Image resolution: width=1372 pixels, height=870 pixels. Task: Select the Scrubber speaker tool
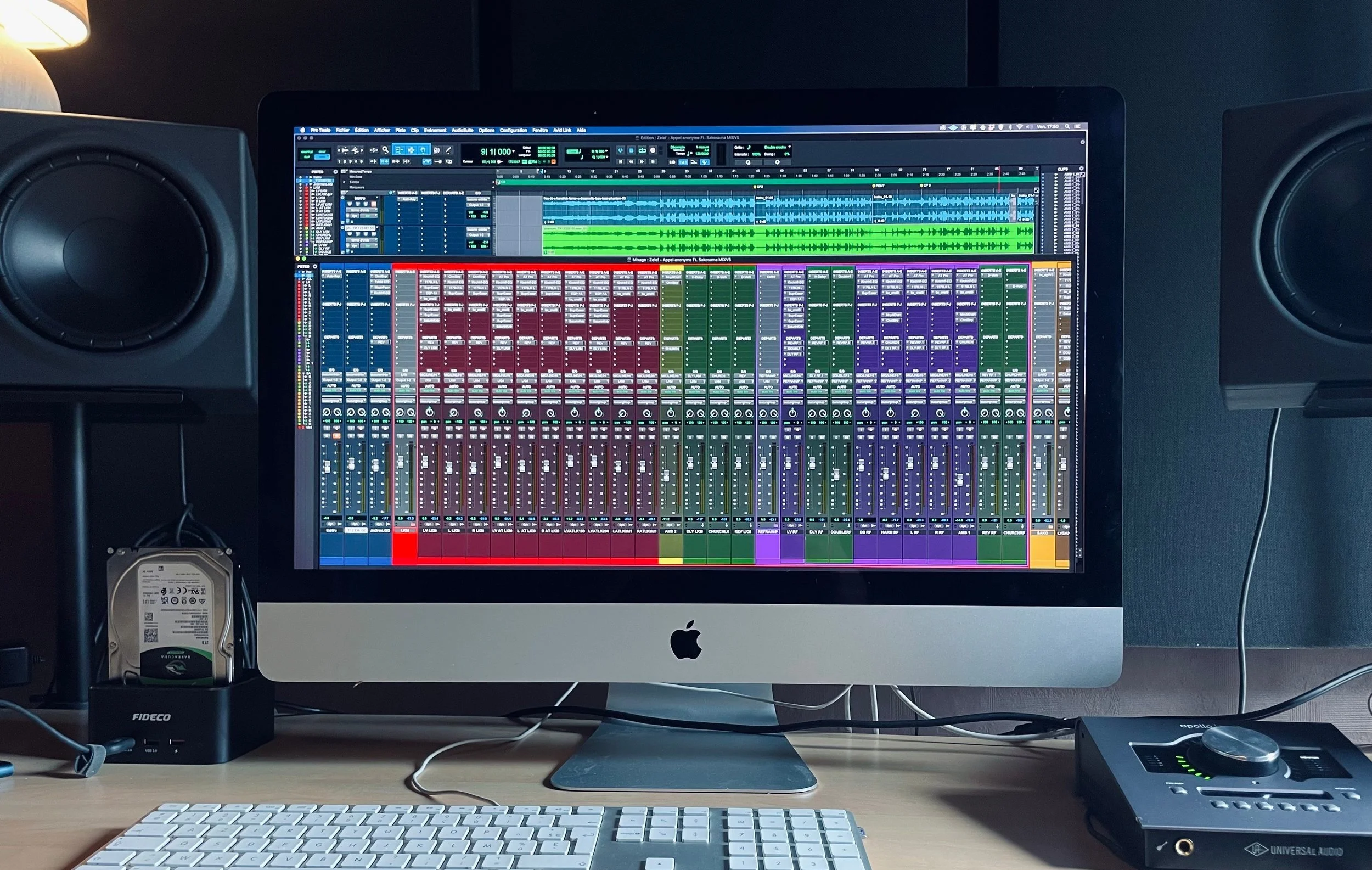pyautogui.click(x=437, y=150)
